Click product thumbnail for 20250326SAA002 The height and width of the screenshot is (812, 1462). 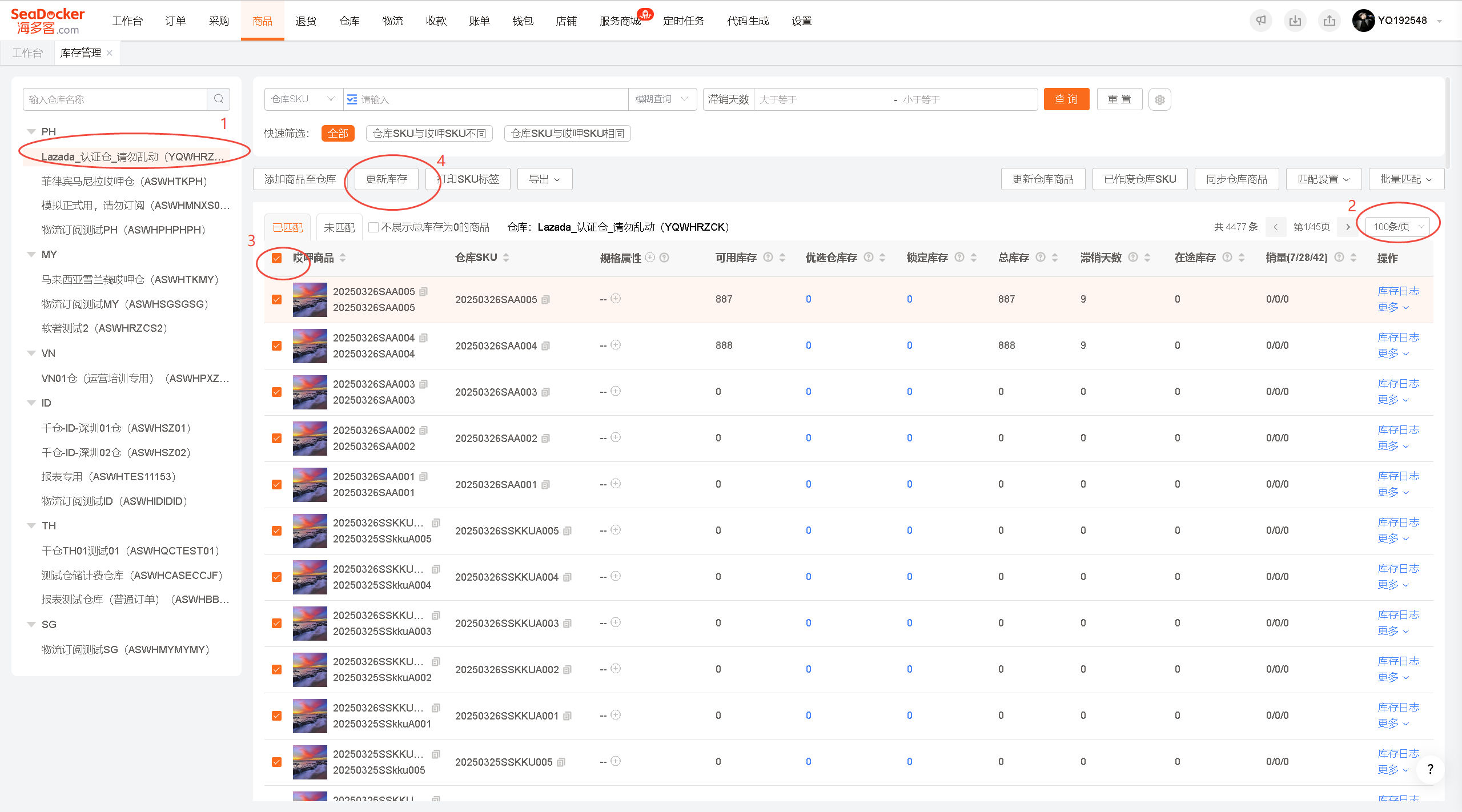(310, 439)
